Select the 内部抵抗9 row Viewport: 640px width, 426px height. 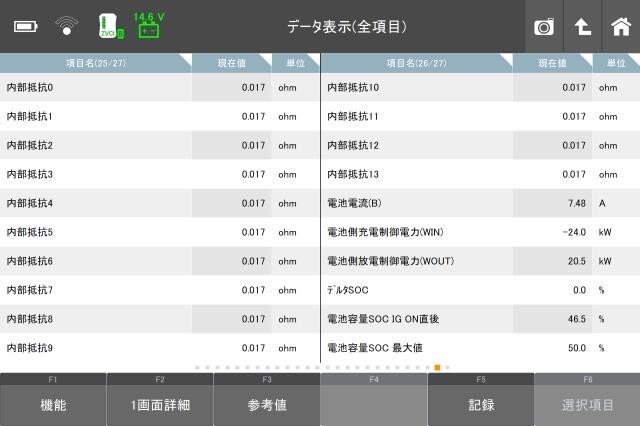[x=160, y=348]
